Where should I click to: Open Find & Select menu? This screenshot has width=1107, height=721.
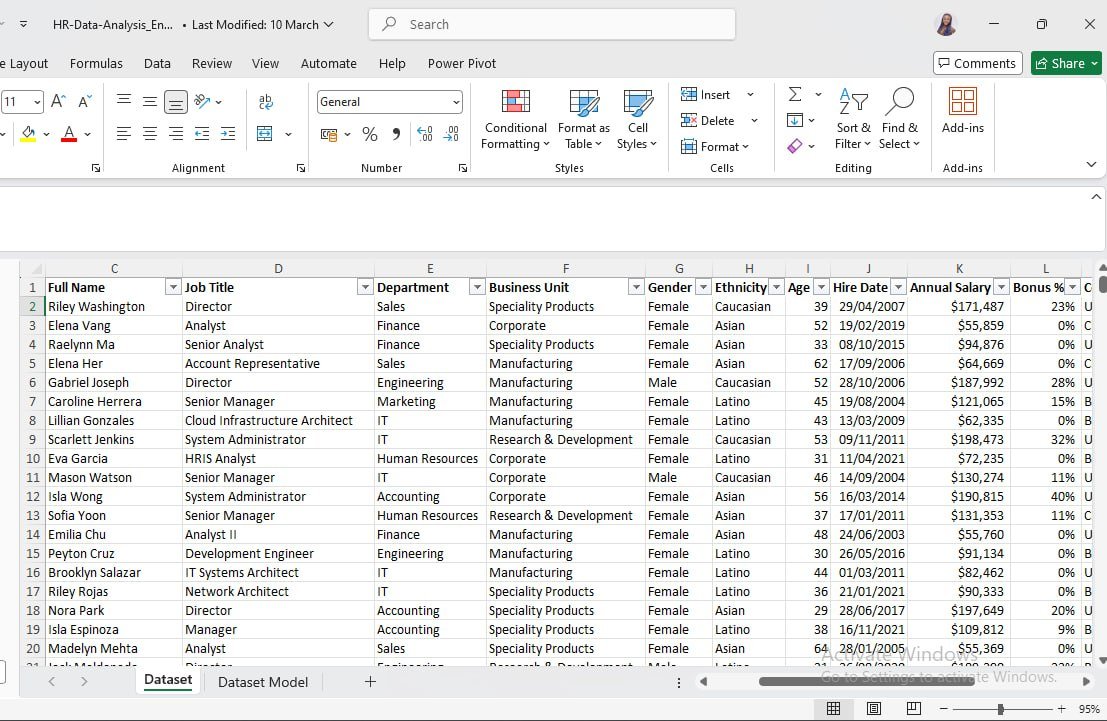click(x=899, y=119)
